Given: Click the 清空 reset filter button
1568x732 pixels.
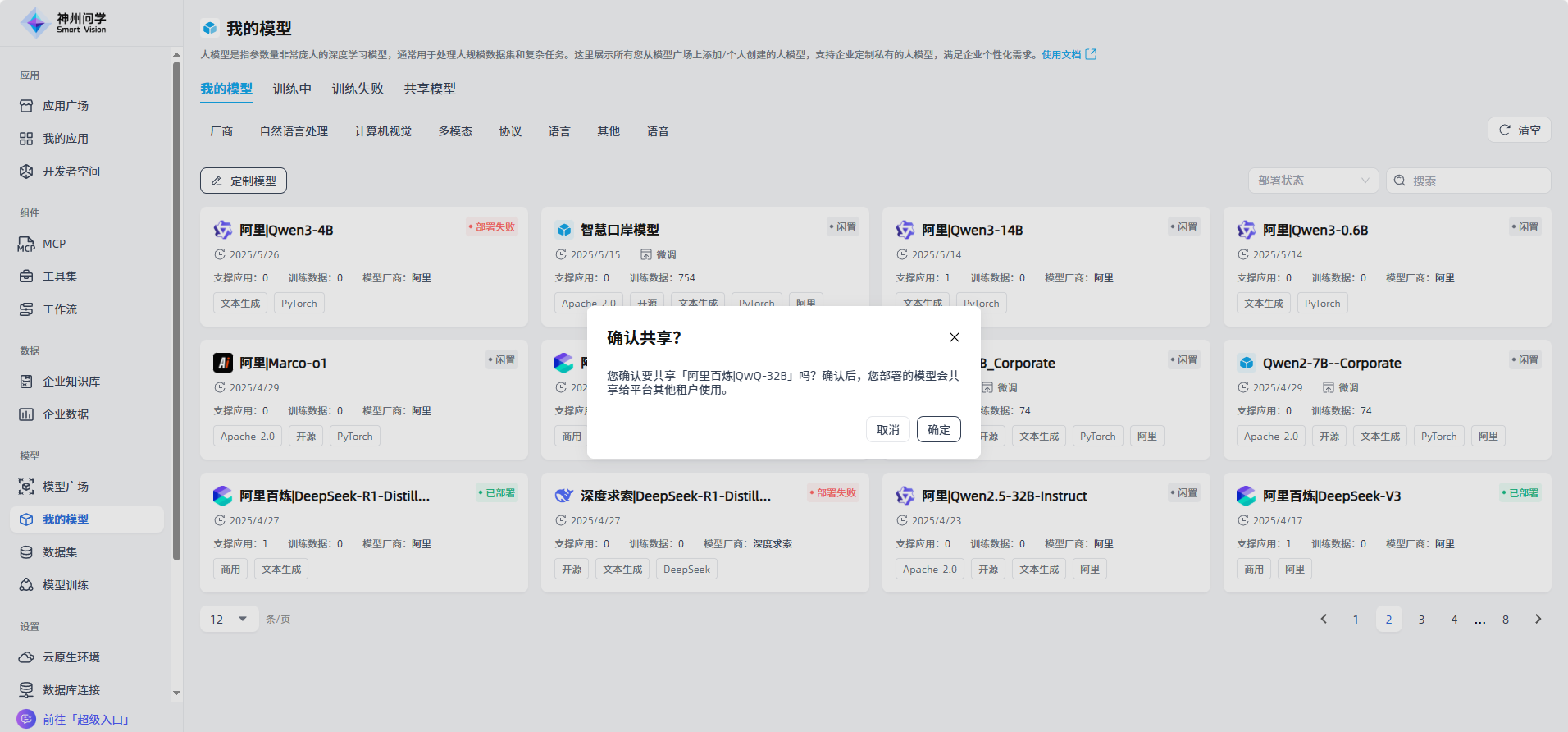Looking at the screenshot, I should [1519, 130].
